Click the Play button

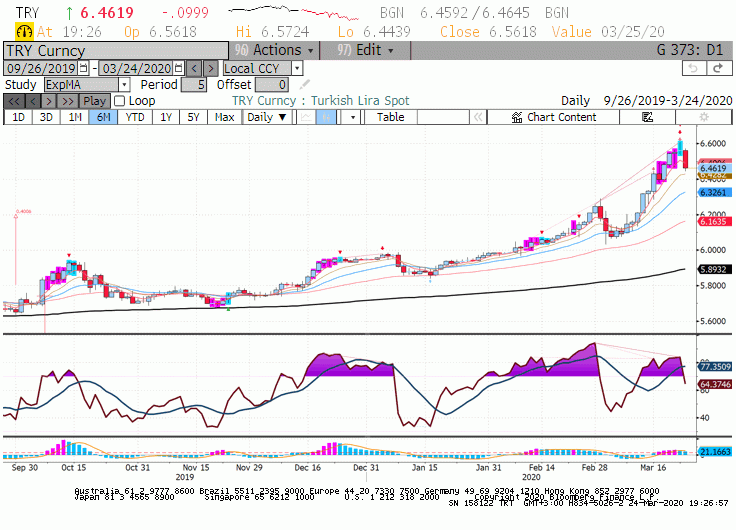click(x=94, y=101)
